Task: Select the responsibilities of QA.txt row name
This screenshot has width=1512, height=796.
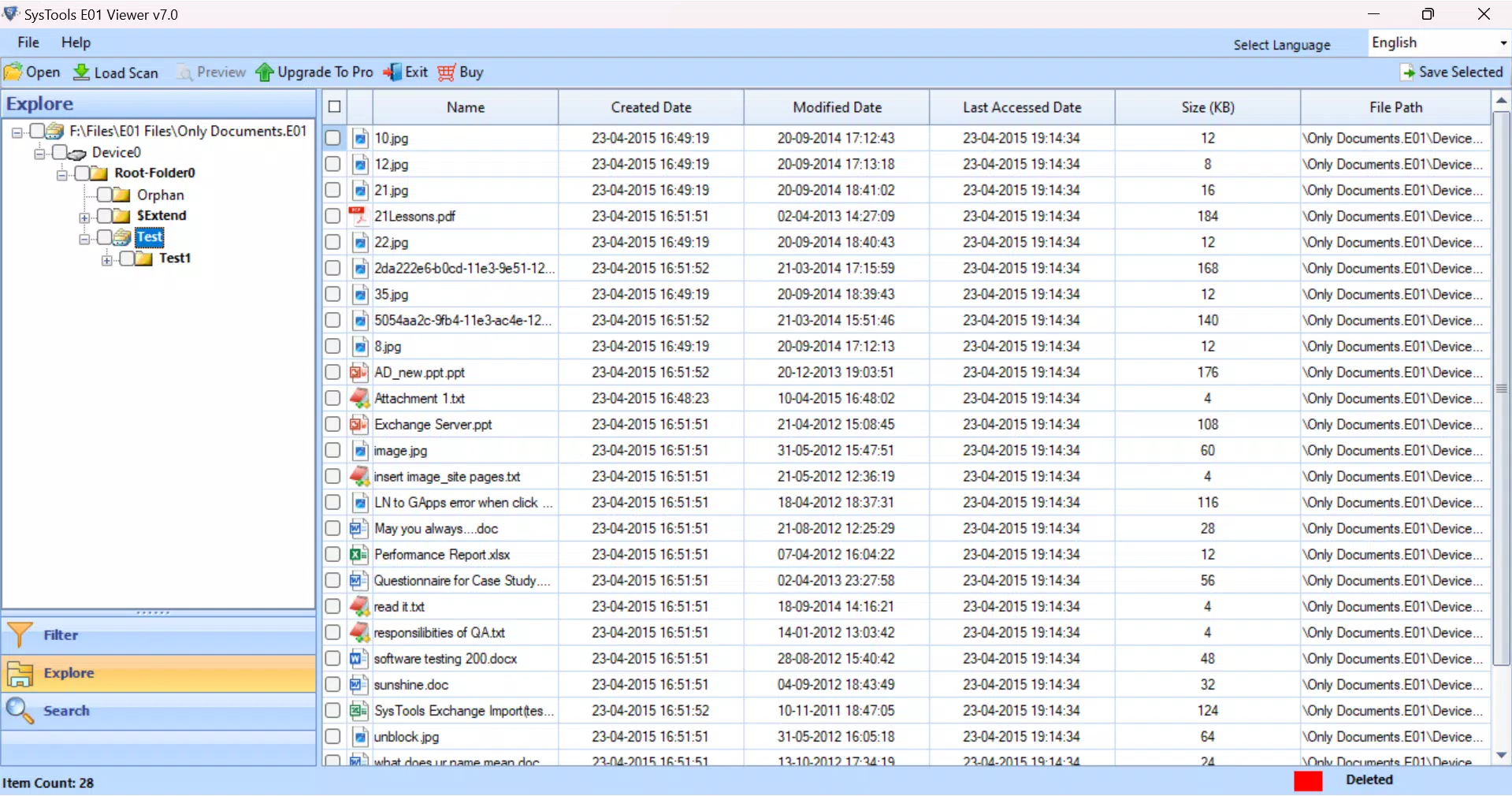Action: [440, 632]
